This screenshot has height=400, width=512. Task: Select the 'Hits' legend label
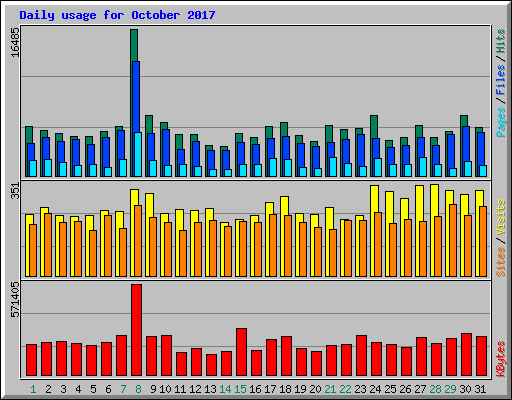(501, 41)
